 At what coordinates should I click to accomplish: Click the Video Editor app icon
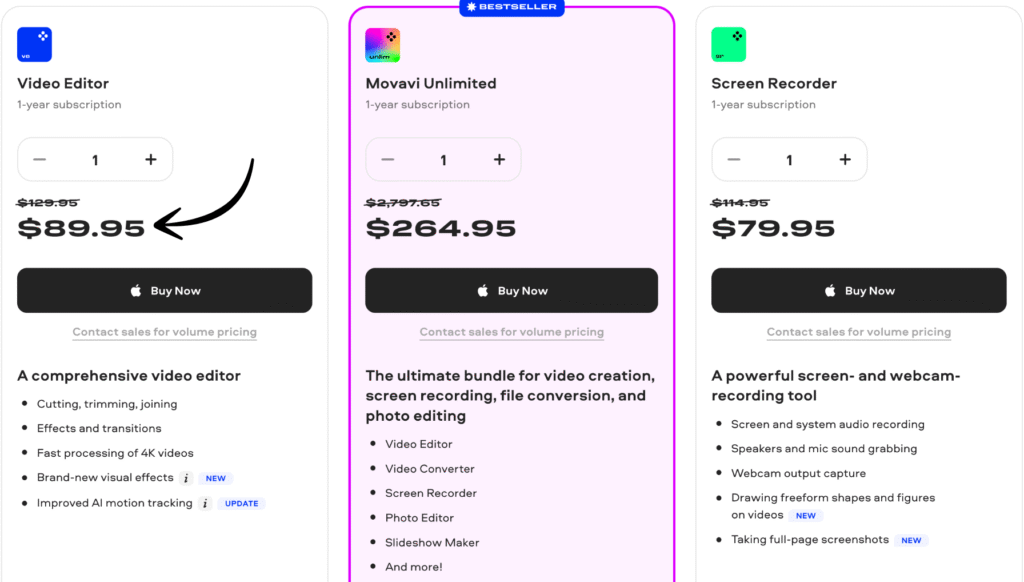[34, 44]
